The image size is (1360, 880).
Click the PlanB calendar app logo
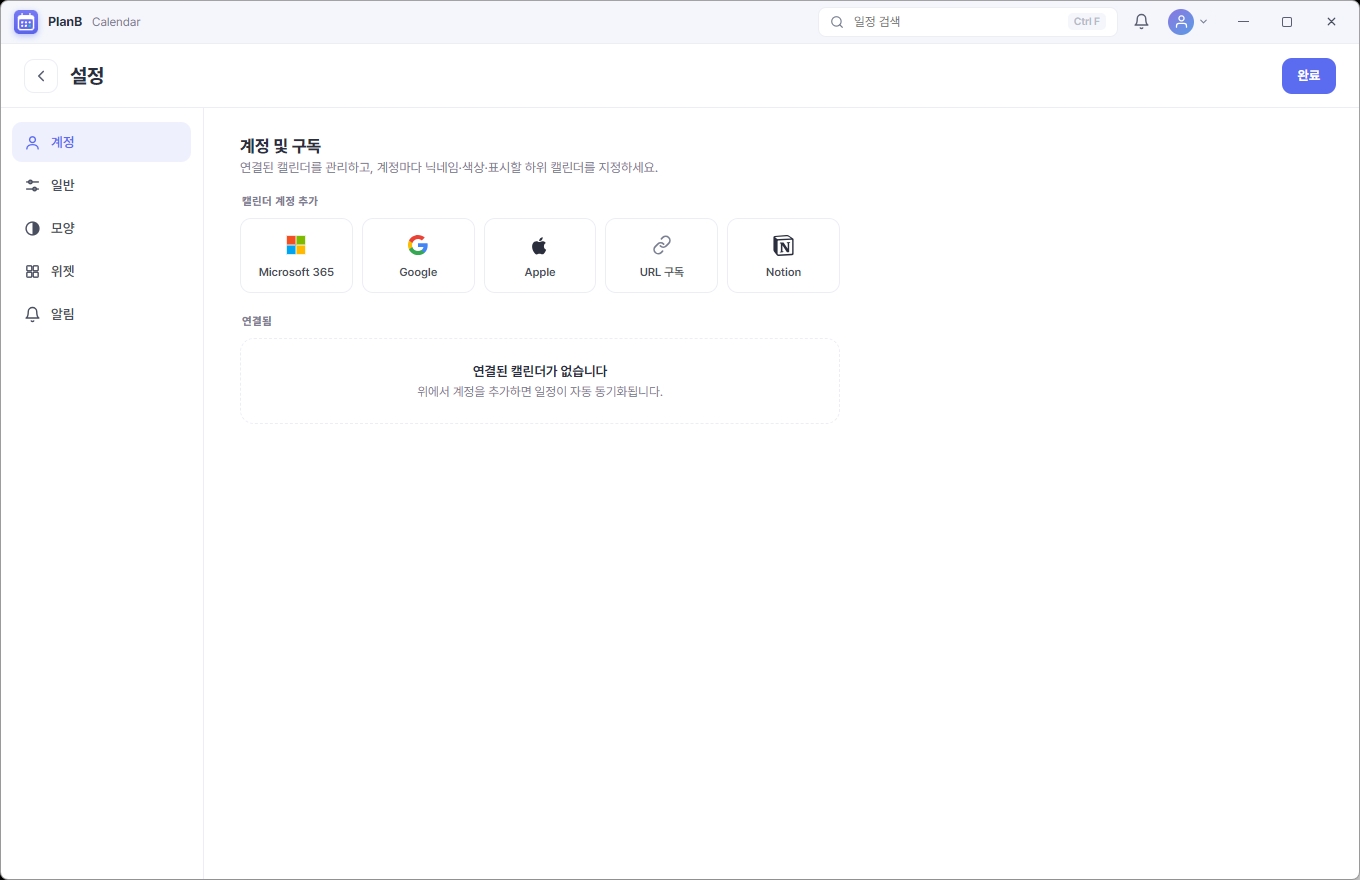[26, 22]
